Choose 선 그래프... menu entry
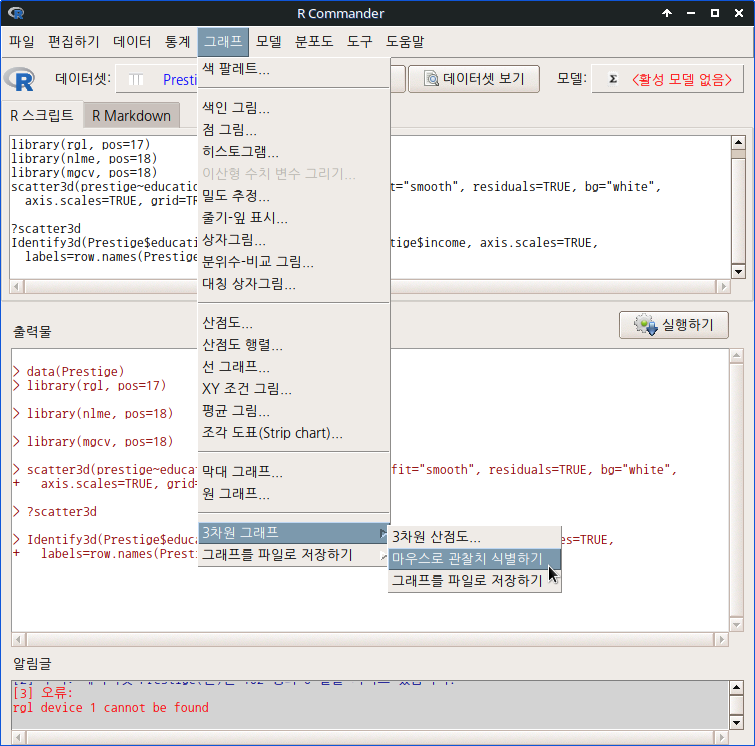Image resolution: width=755 pixels, height=746 pixels. pos(294,366)
